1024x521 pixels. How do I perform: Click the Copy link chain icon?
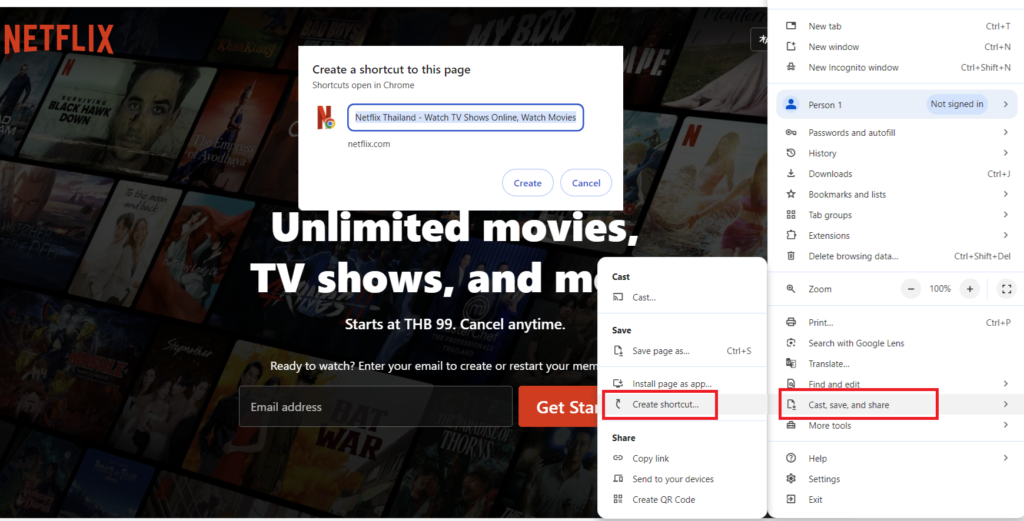coord(618,458)
